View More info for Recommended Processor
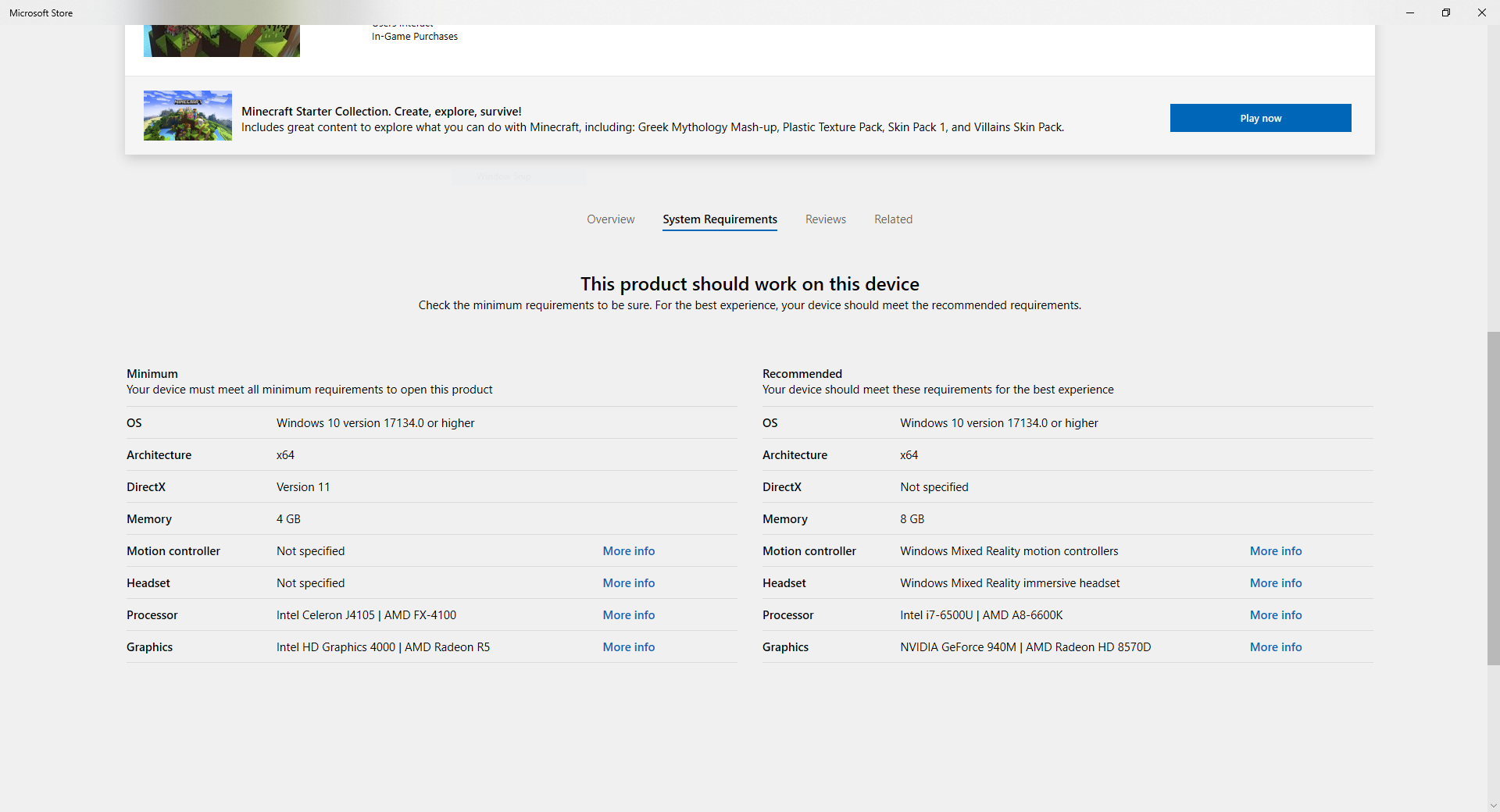 tap(1275, 615)
